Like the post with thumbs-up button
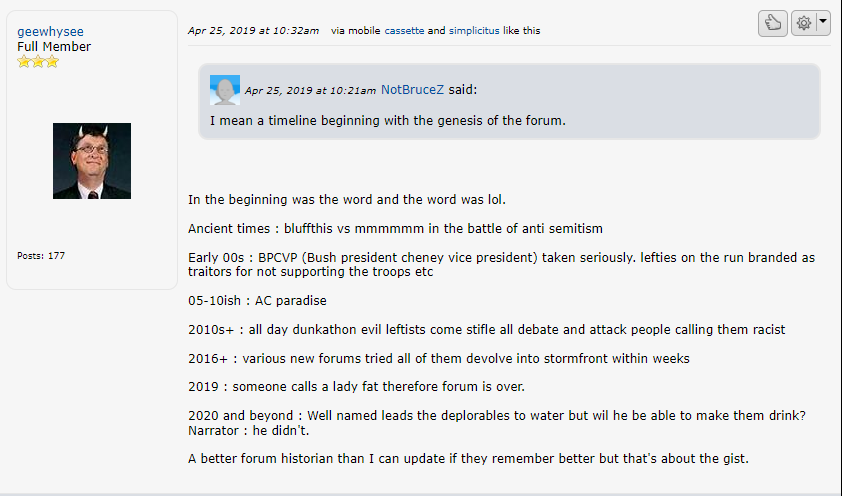This screenshot has height=496, width=844. (x=772, y=22)
